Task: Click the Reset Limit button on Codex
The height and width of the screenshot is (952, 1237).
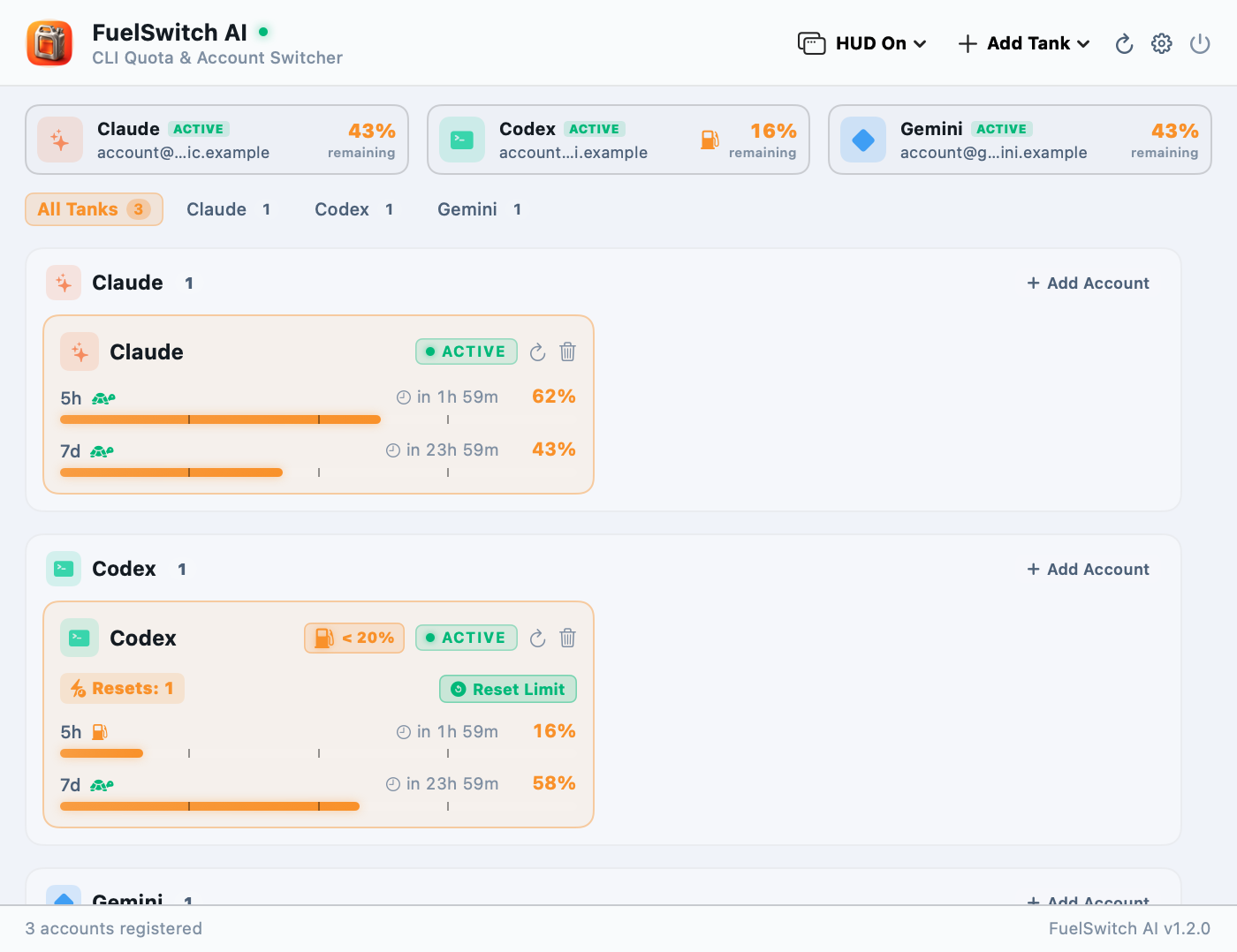Action: [508, 689]
